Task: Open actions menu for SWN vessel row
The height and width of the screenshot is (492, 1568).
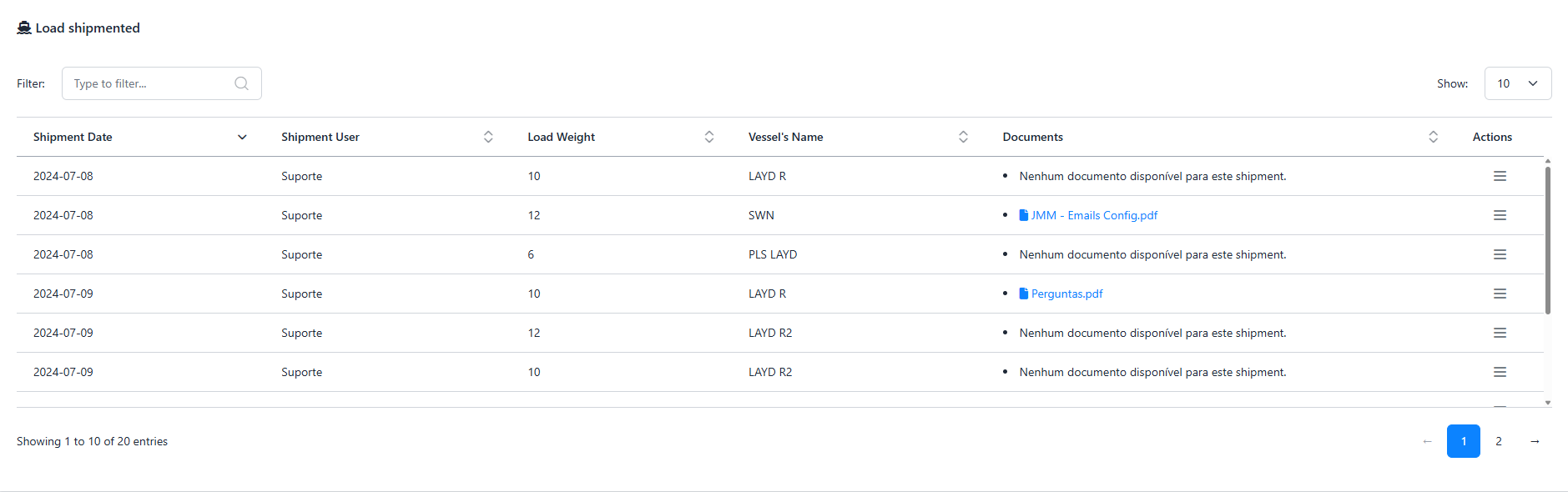Action: (1500, 215)
